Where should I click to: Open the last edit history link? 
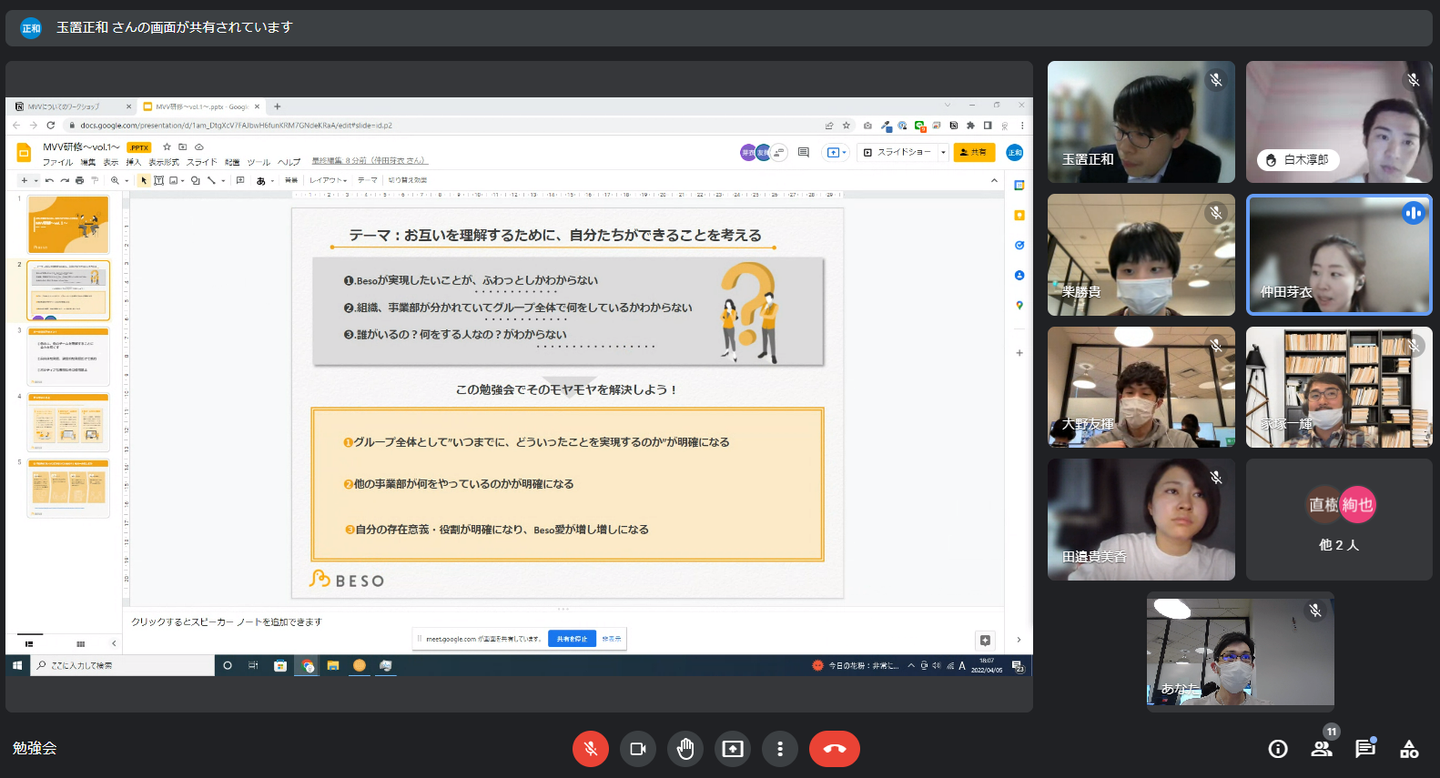pos(369,161)
